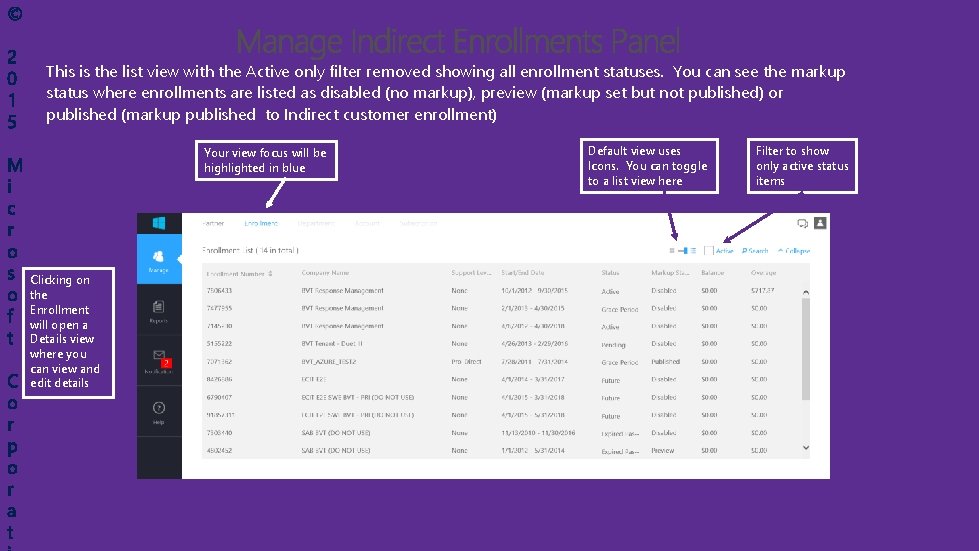Click the Windows logo in the sidebar

click(159, 223)
